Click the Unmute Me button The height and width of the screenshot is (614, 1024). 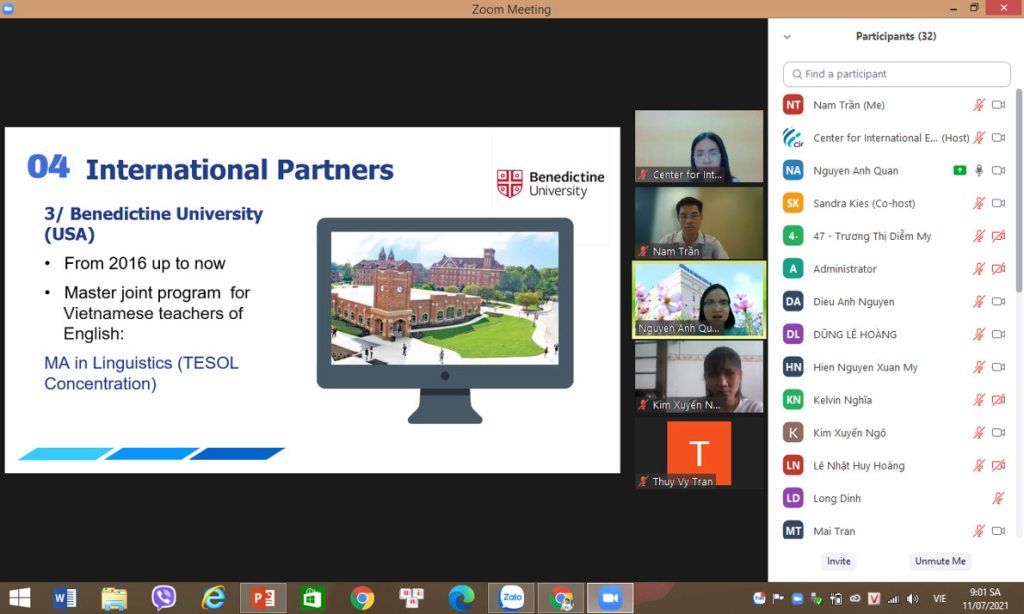coord(940,561)
